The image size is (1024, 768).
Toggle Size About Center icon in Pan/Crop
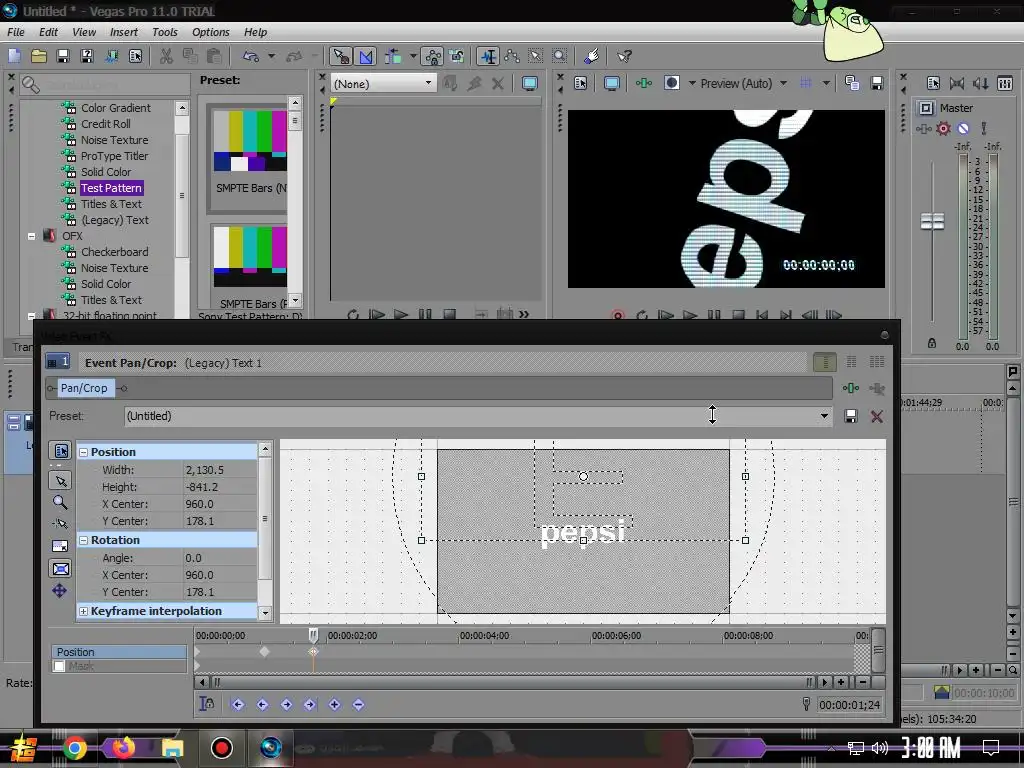pyautogui.click(x=60, y=569)
